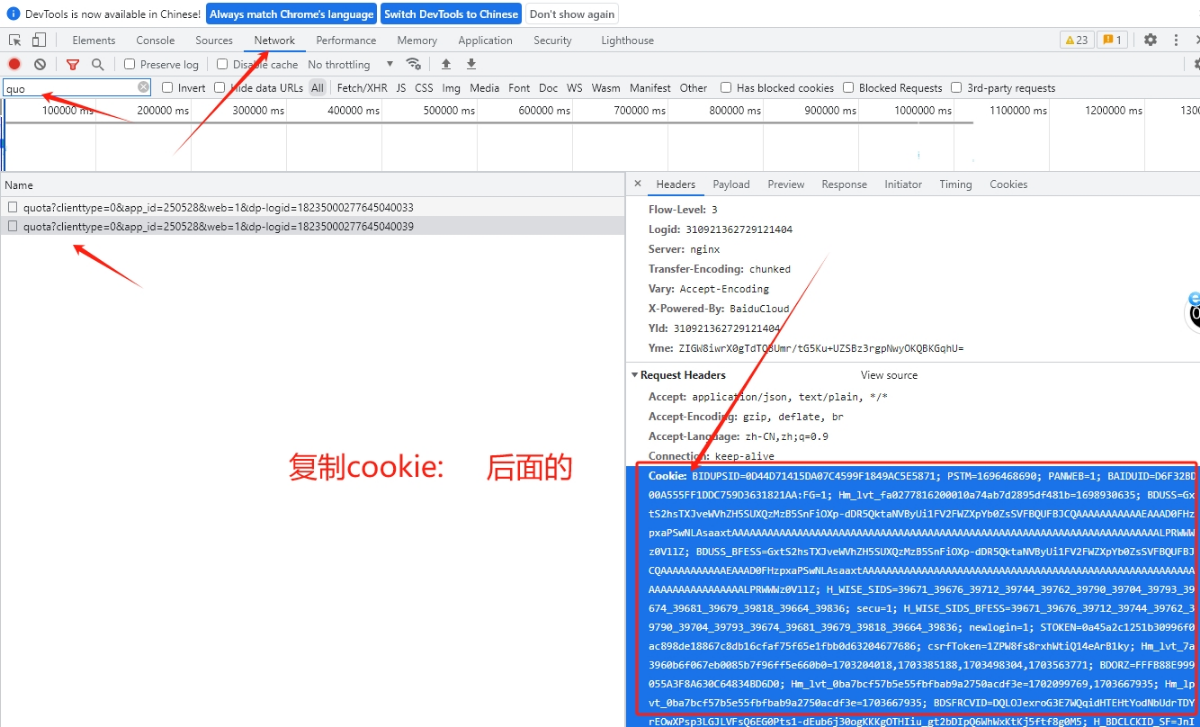
Task: Open the Preview detail tab
Action: (x=786, y=184)
